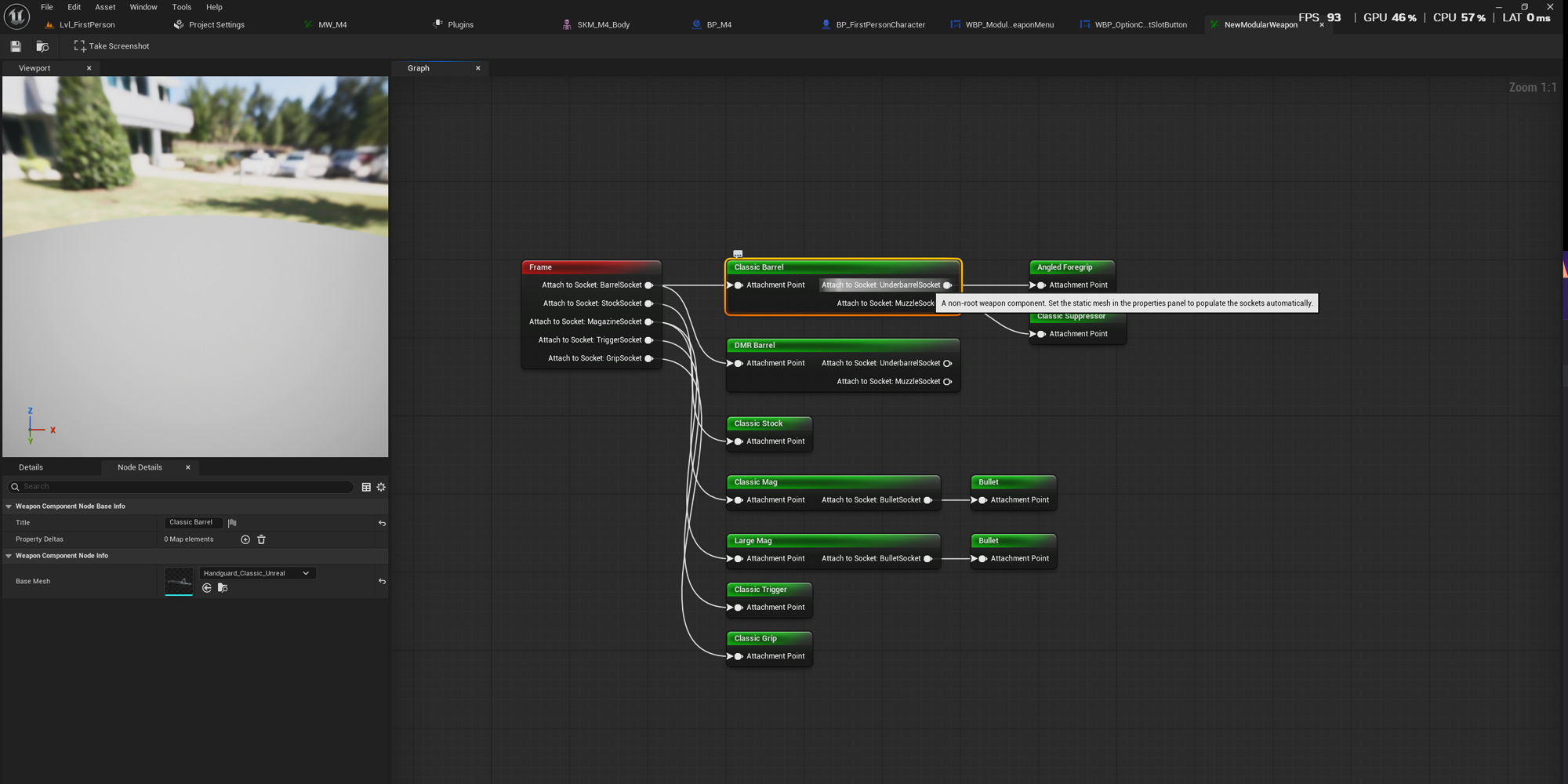The width and height of the screenshot is (1568, 784).
Task: Save the current weapon asset
Action: click(16, 46)
